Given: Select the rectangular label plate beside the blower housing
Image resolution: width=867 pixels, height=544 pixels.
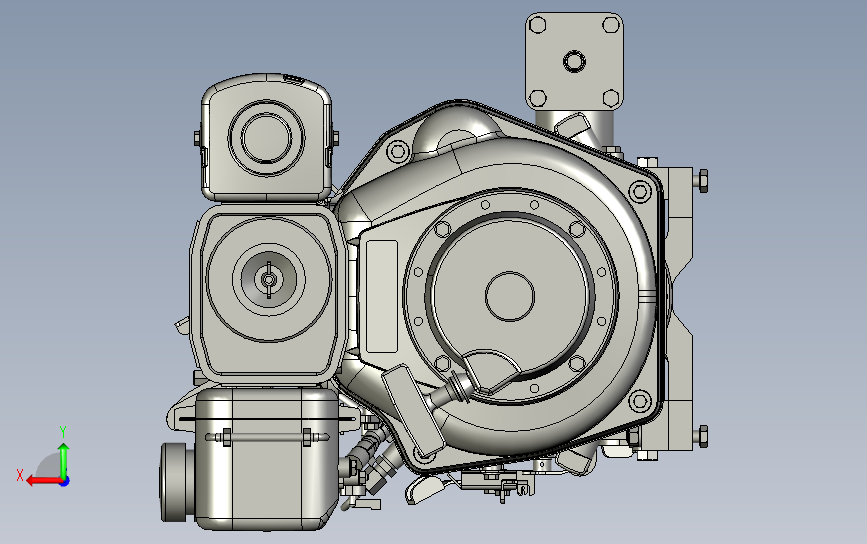Looking at the screenshot, I should (382, 296).
